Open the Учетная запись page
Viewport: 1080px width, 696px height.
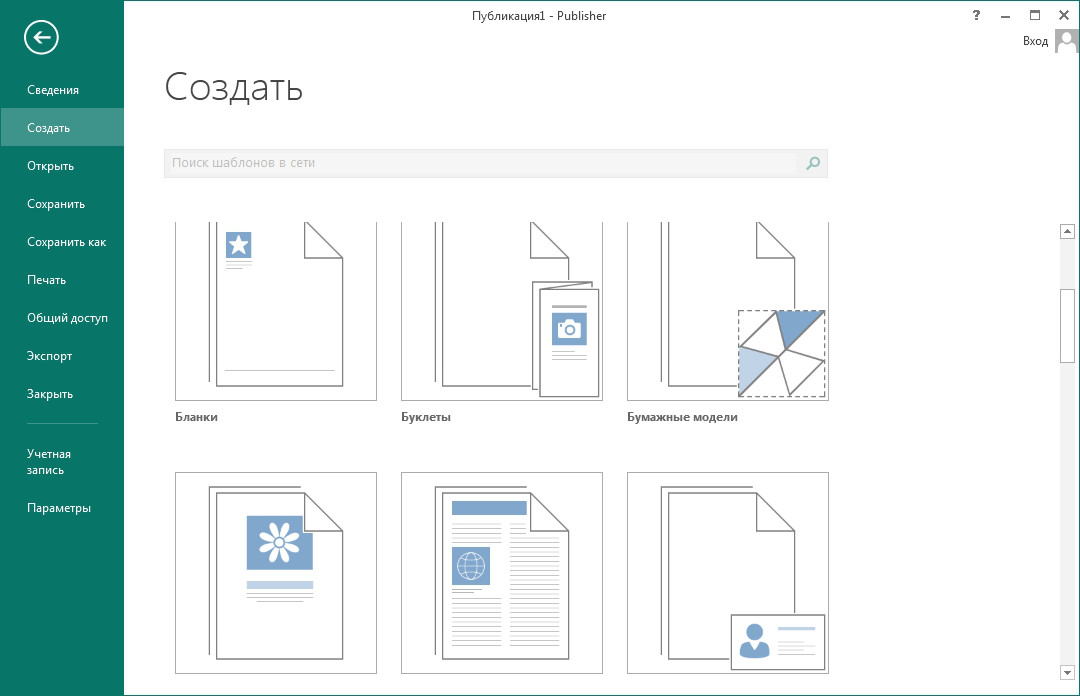[47, 461]
